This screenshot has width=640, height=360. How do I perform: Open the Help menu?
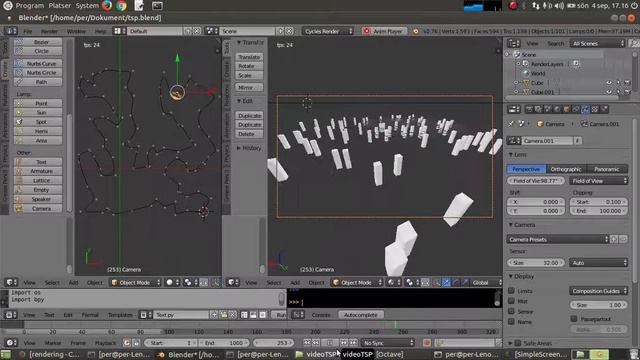pyautogui.click(x=100, y=31)
